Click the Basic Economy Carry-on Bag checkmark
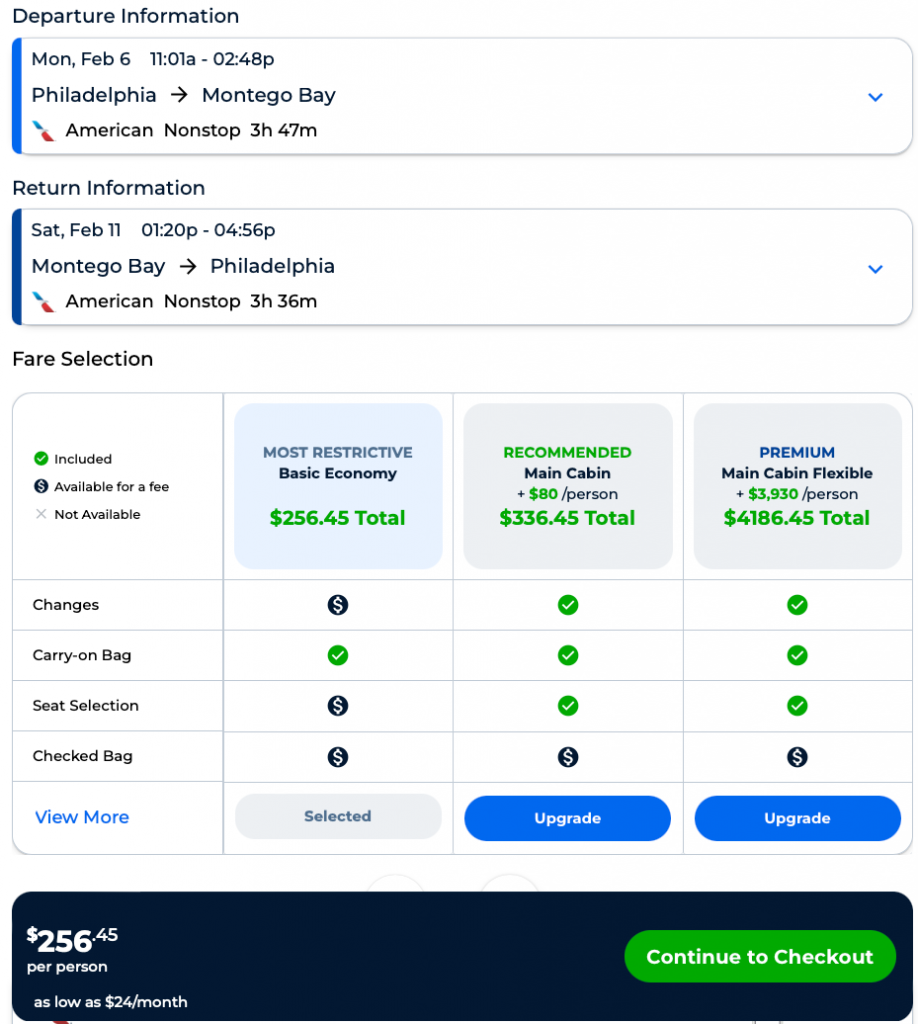This screenshot has width=918, height=1024. pos(338,655)
